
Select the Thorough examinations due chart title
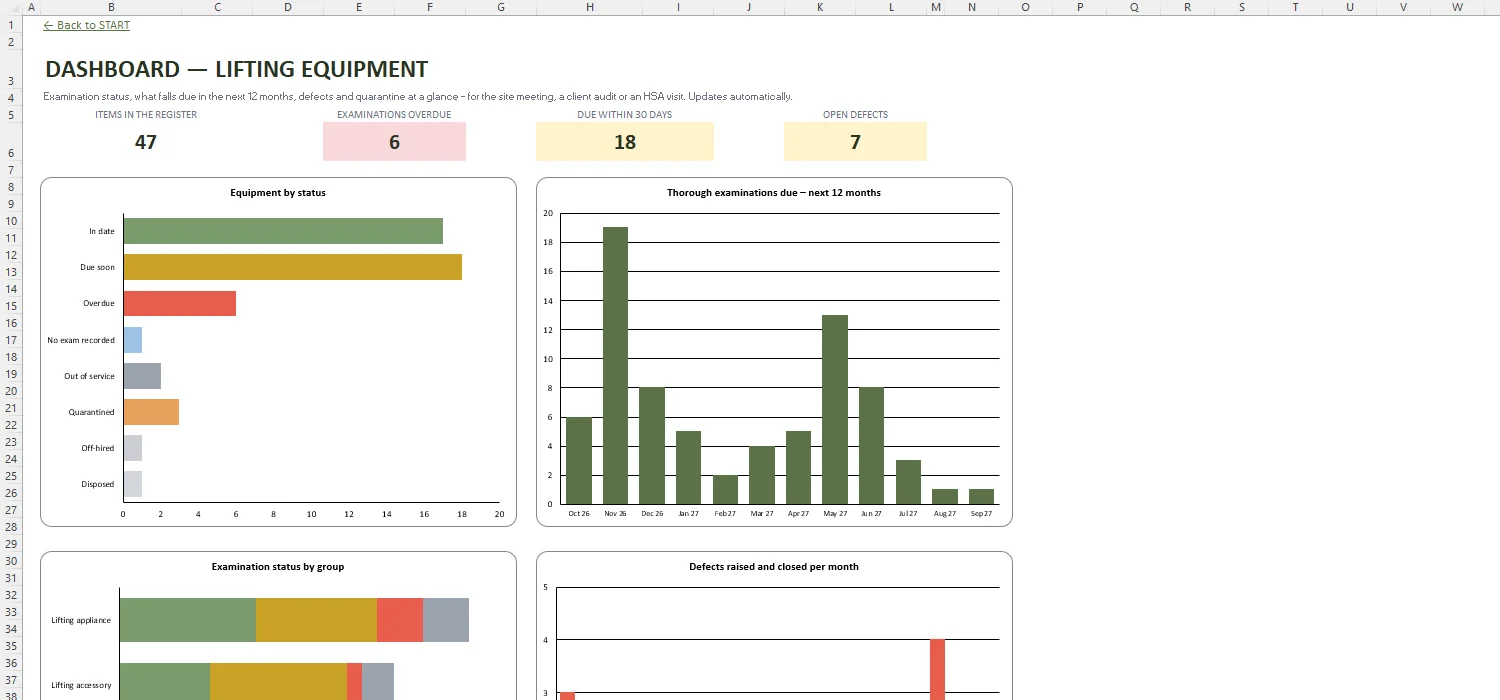(x=774, y=193)
